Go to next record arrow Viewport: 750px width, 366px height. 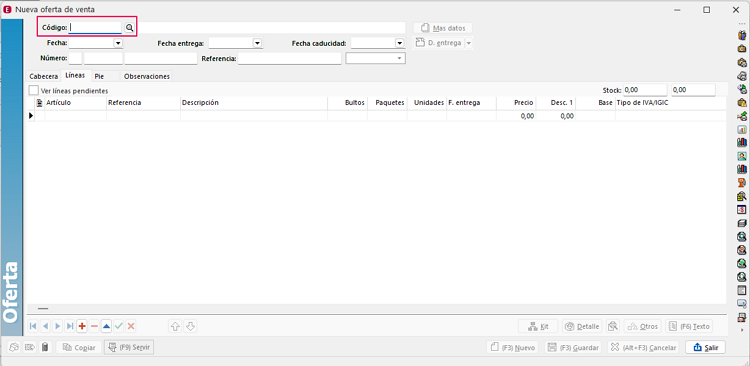58,326
